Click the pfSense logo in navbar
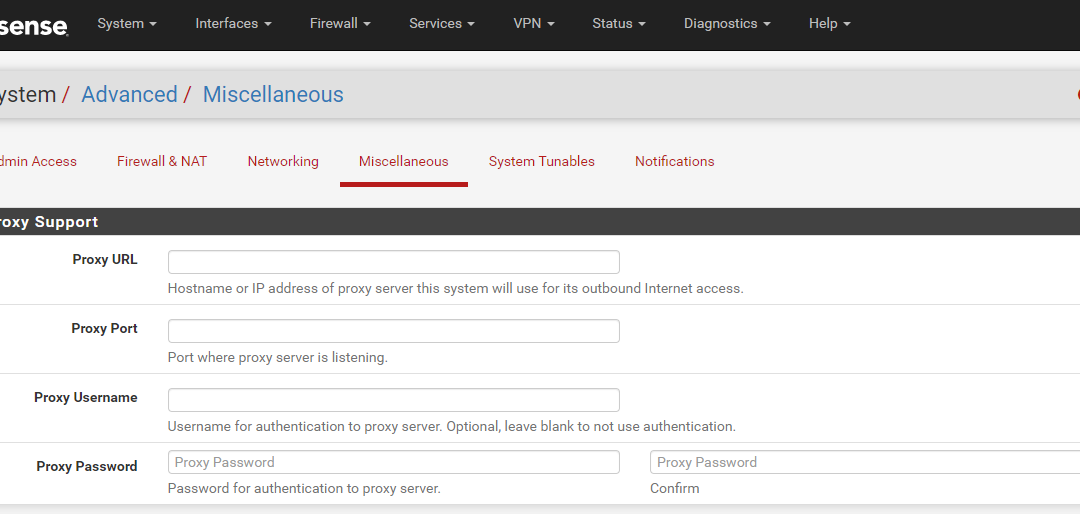The width and height of the screenshot is (1080, 514). pyautogui.click(x=34, y=26)
